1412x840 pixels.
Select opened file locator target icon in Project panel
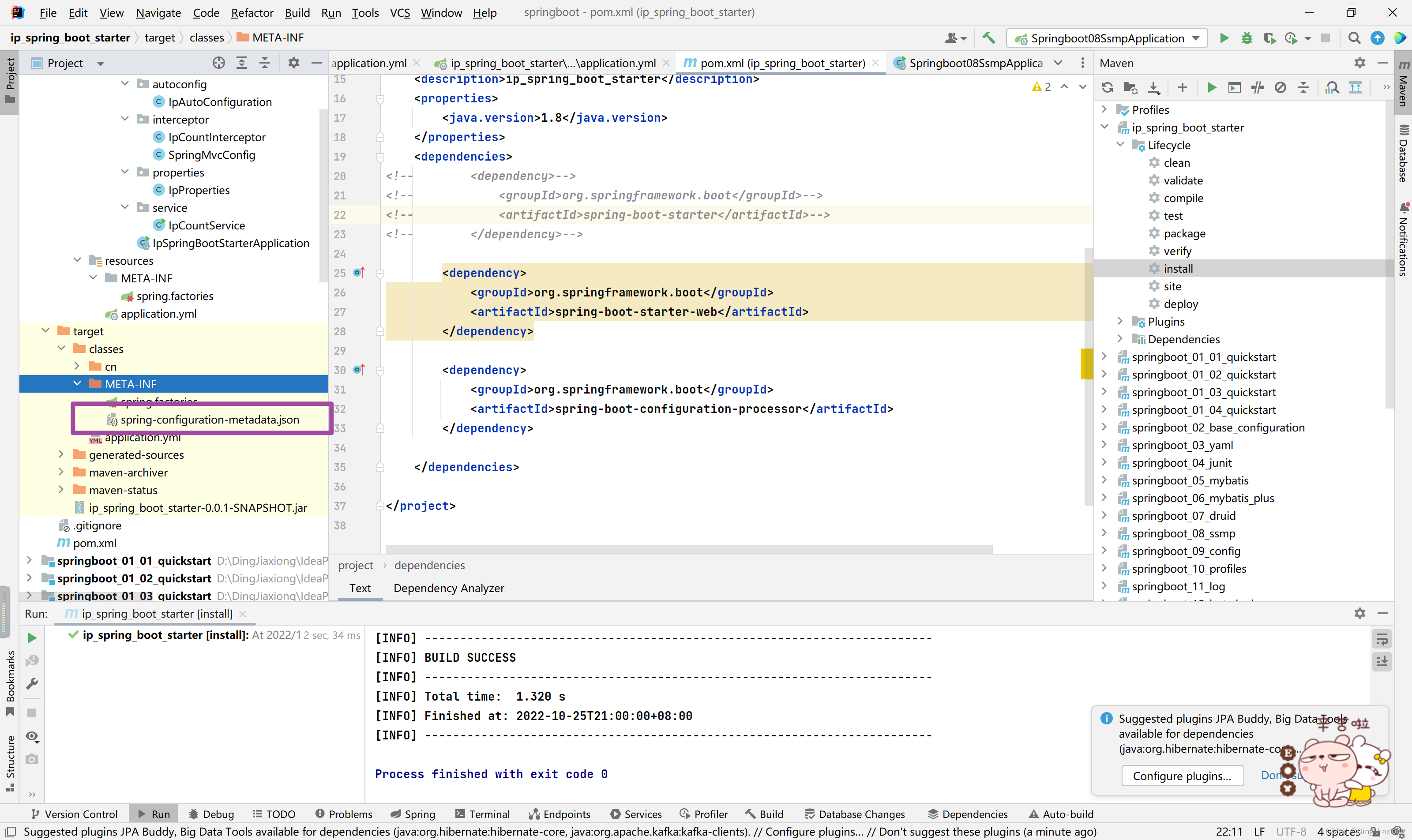[x=218, y=63]
